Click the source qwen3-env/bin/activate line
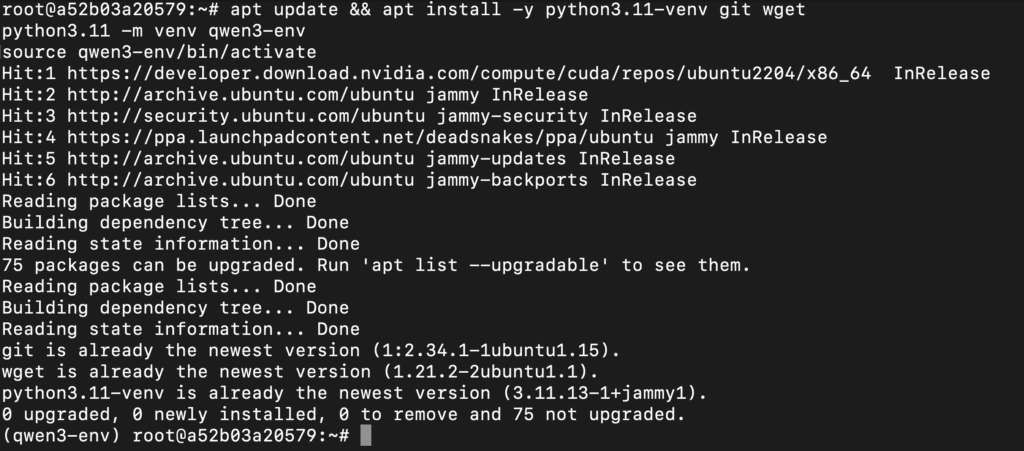Viewport: 1024px width, 451px height. 159,52
